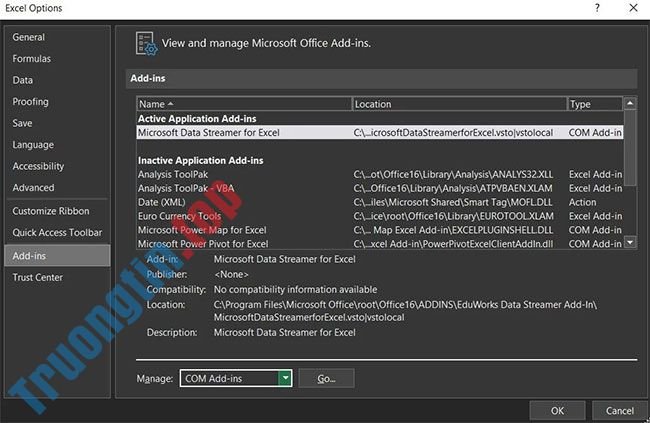Click the EUROTOOL.XLAM location cell
Screen dimensions: 650x423
(x=454, y=216)
